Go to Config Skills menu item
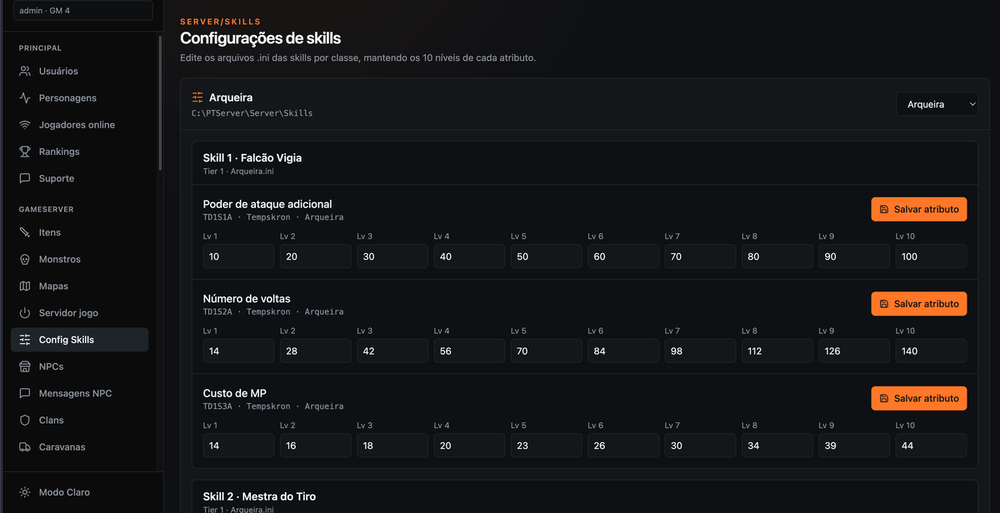1000x513 pixels. point(80,339)
